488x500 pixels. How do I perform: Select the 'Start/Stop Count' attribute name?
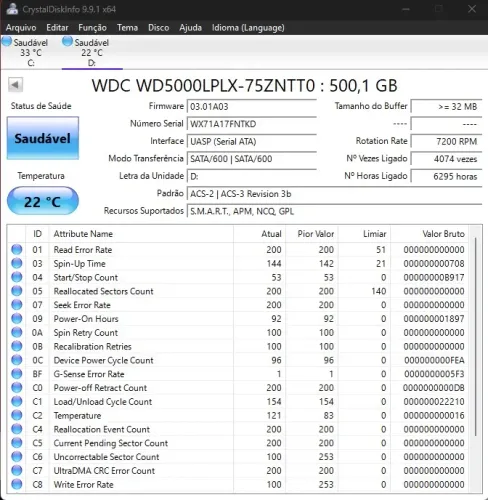coord(86,277)
